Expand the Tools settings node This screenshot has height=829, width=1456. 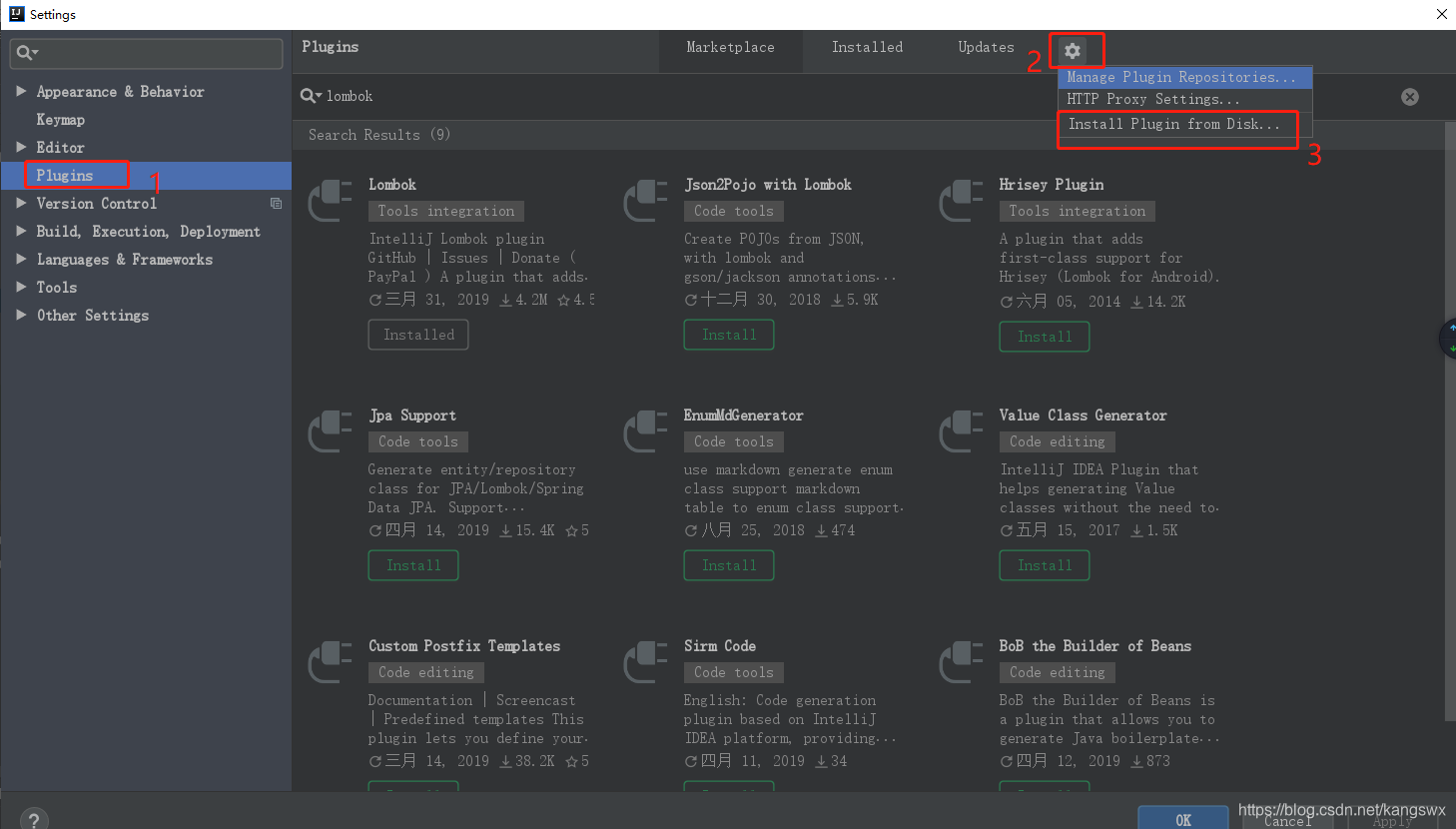pyautogui.click(x=21, y=287)
